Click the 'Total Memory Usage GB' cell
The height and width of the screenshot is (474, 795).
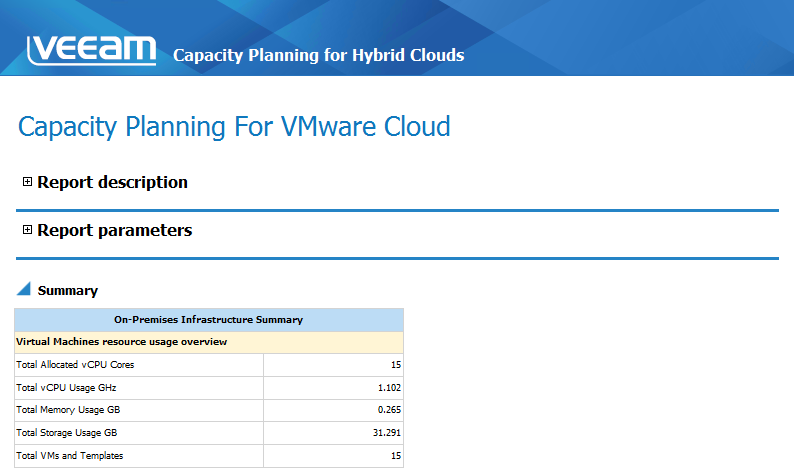pos(139,410)
